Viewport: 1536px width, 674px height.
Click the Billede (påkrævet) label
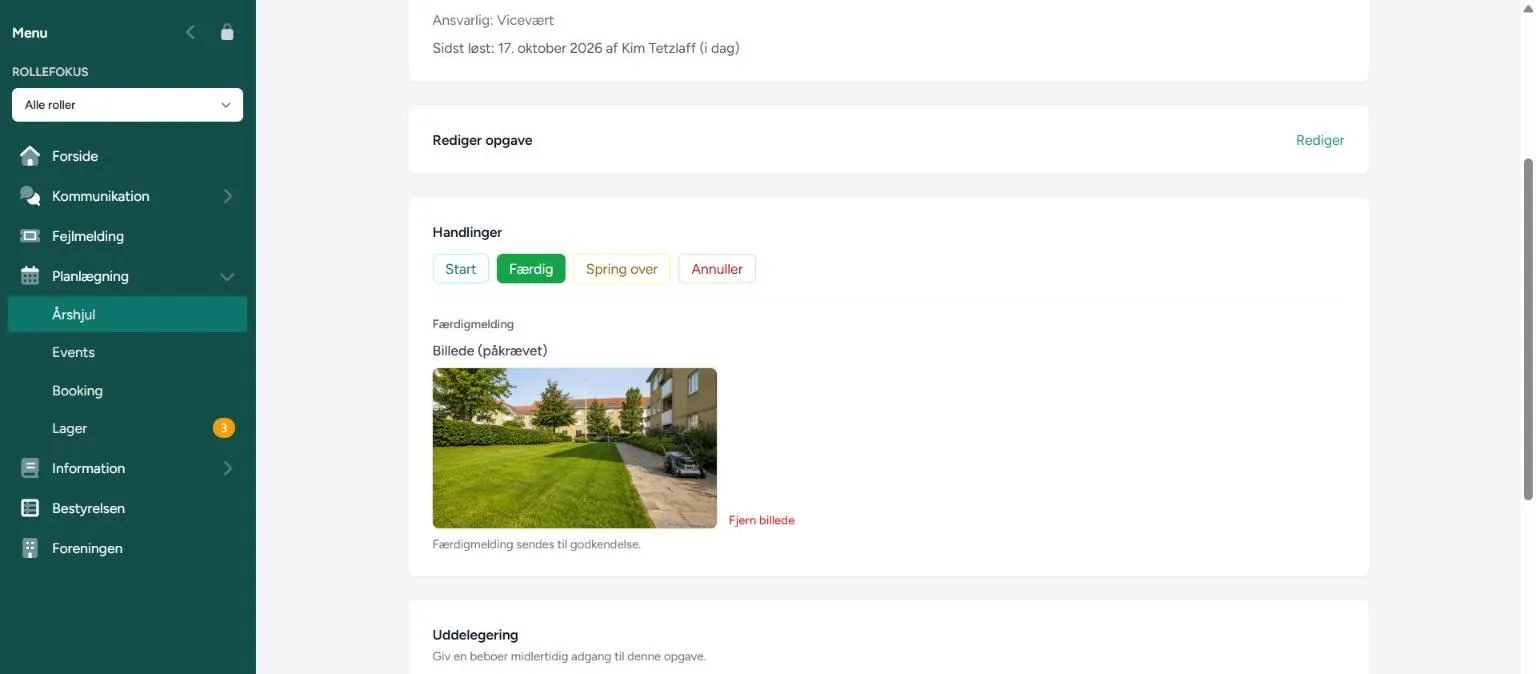click(490, 351)
